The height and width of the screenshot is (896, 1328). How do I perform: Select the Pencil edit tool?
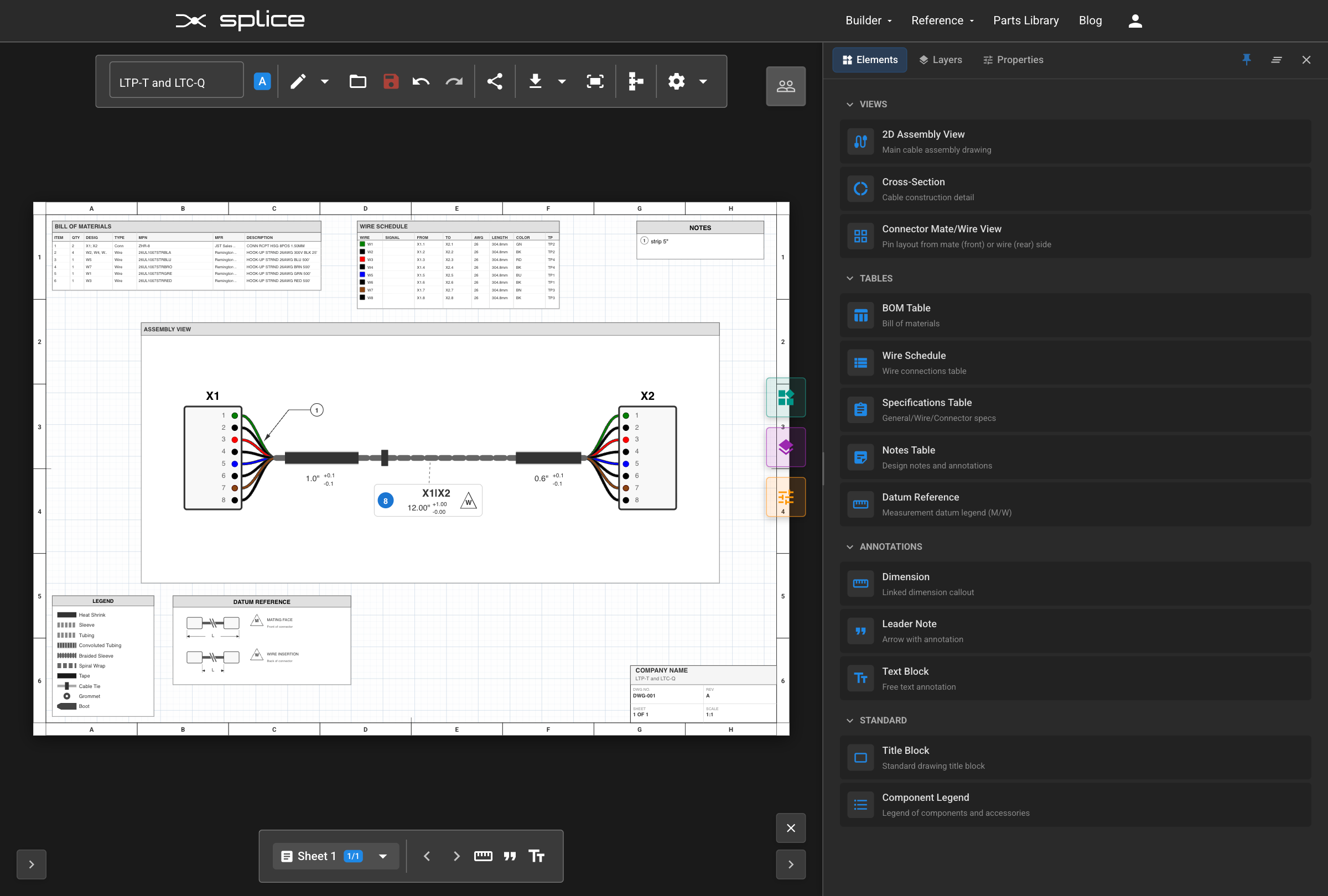pyautogui.click(x=298, y=81)
